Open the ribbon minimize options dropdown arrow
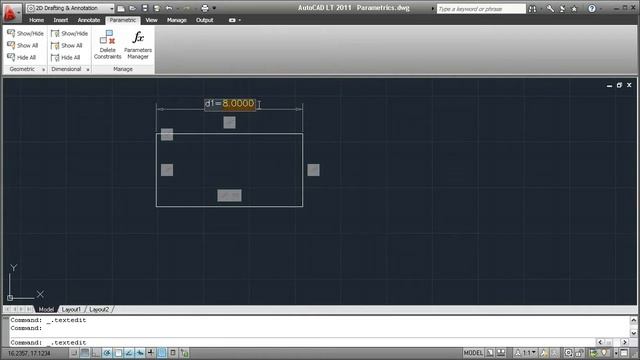Image resolution: width=640 pixels, height=360 pixels. point(240,20)
